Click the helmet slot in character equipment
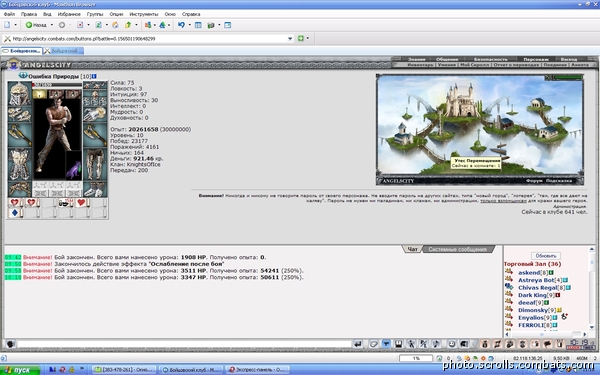Image resolution: width=600 pixels, height=375 pixels. coord(20,94)
